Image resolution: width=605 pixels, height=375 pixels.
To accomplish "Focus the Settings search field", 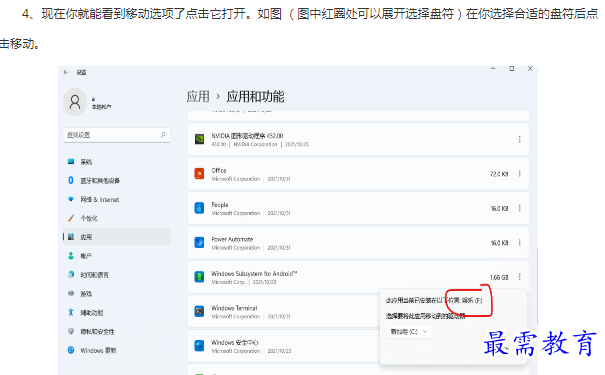I will pos(116,135).
